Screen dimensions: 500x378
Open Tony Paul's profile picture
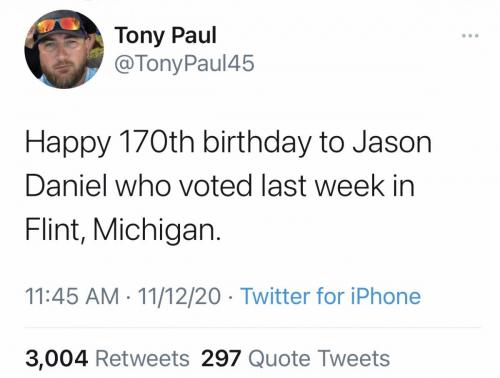coord(64,49)
